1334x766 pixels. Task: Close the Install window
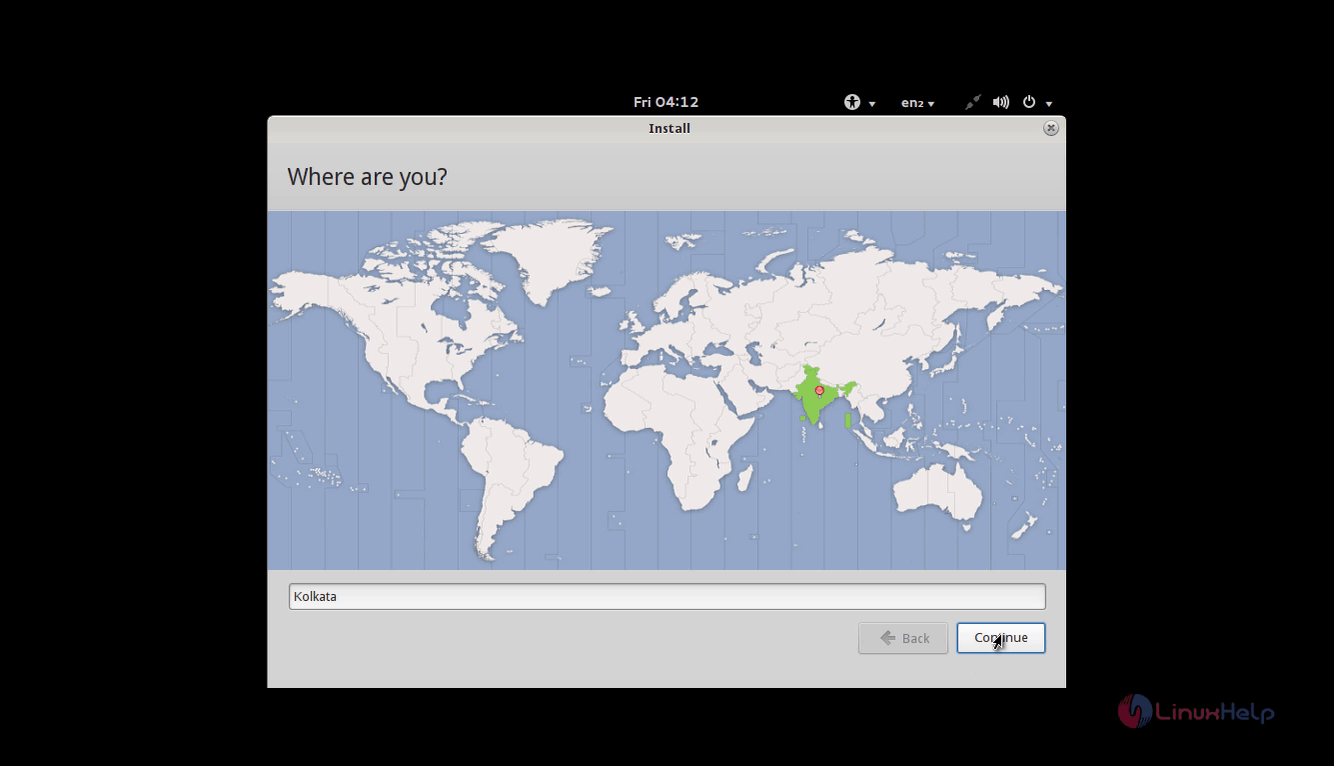tap(1050, 128)
